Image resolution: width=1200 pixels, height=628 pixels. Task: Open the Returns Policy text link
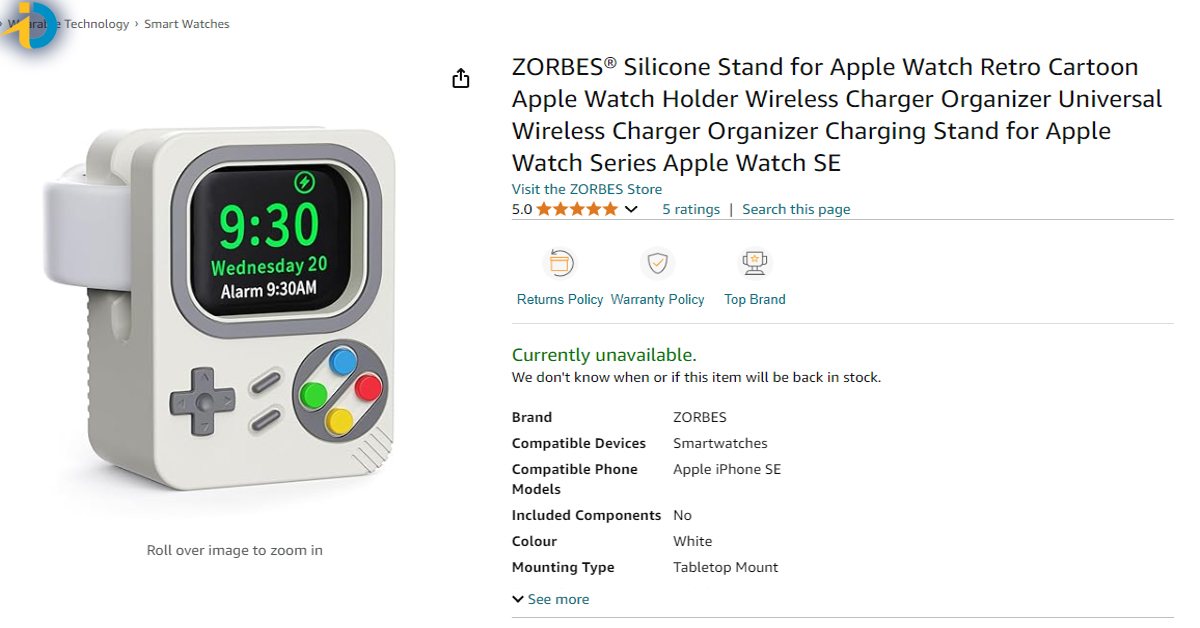click(x=560, y=299)
